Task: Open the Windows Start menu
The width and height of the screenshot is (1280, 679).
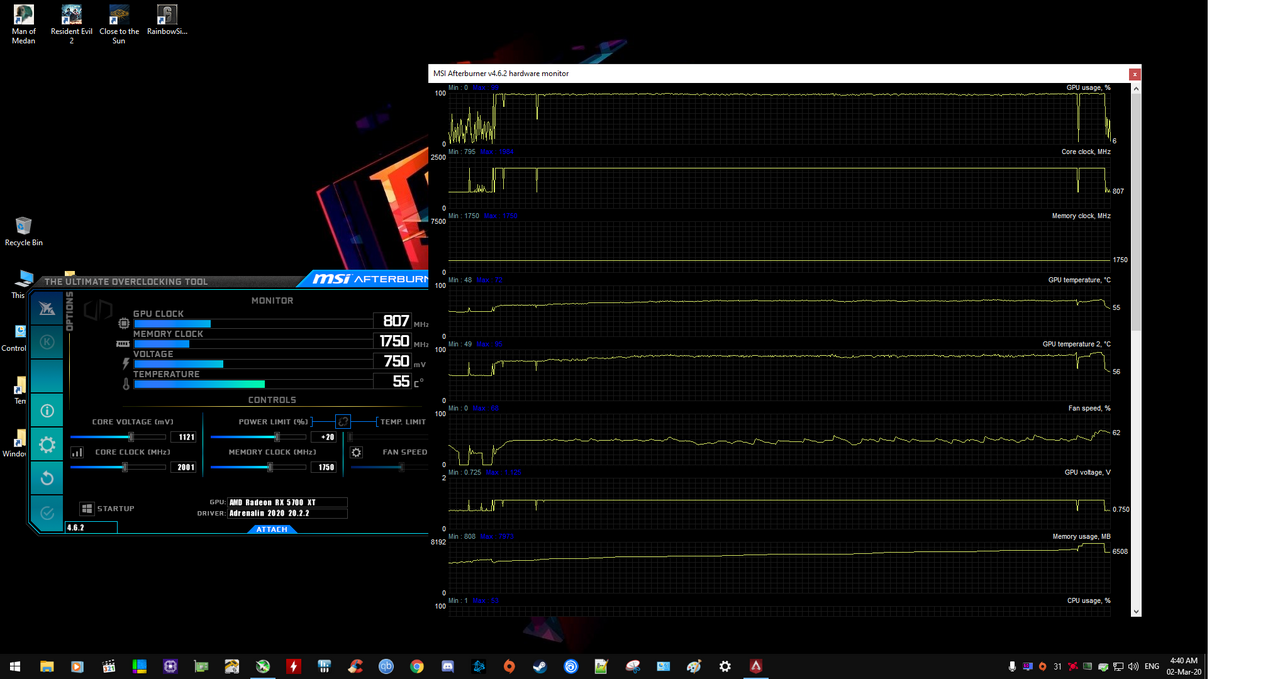Action: pos(15,666)
